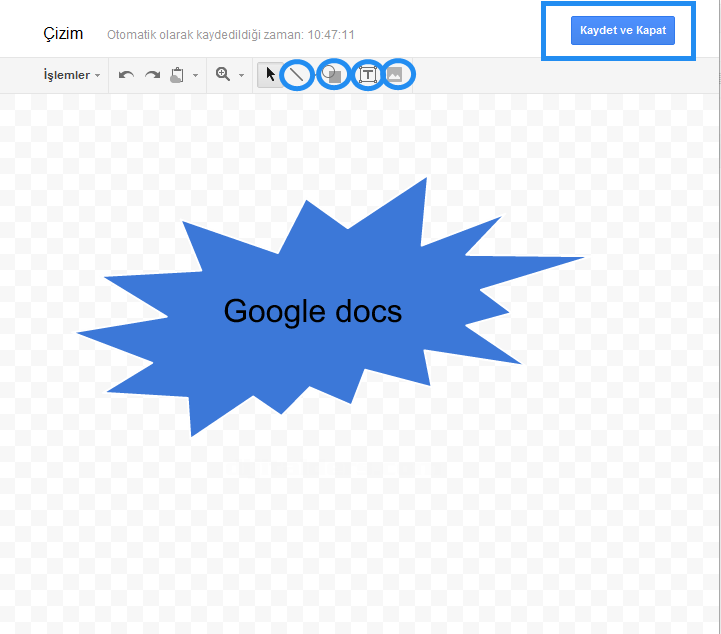The height and width of the screenshot is (634, 721).
Task: Click the Zoom magnifier icon
Action: click(223, 74)
